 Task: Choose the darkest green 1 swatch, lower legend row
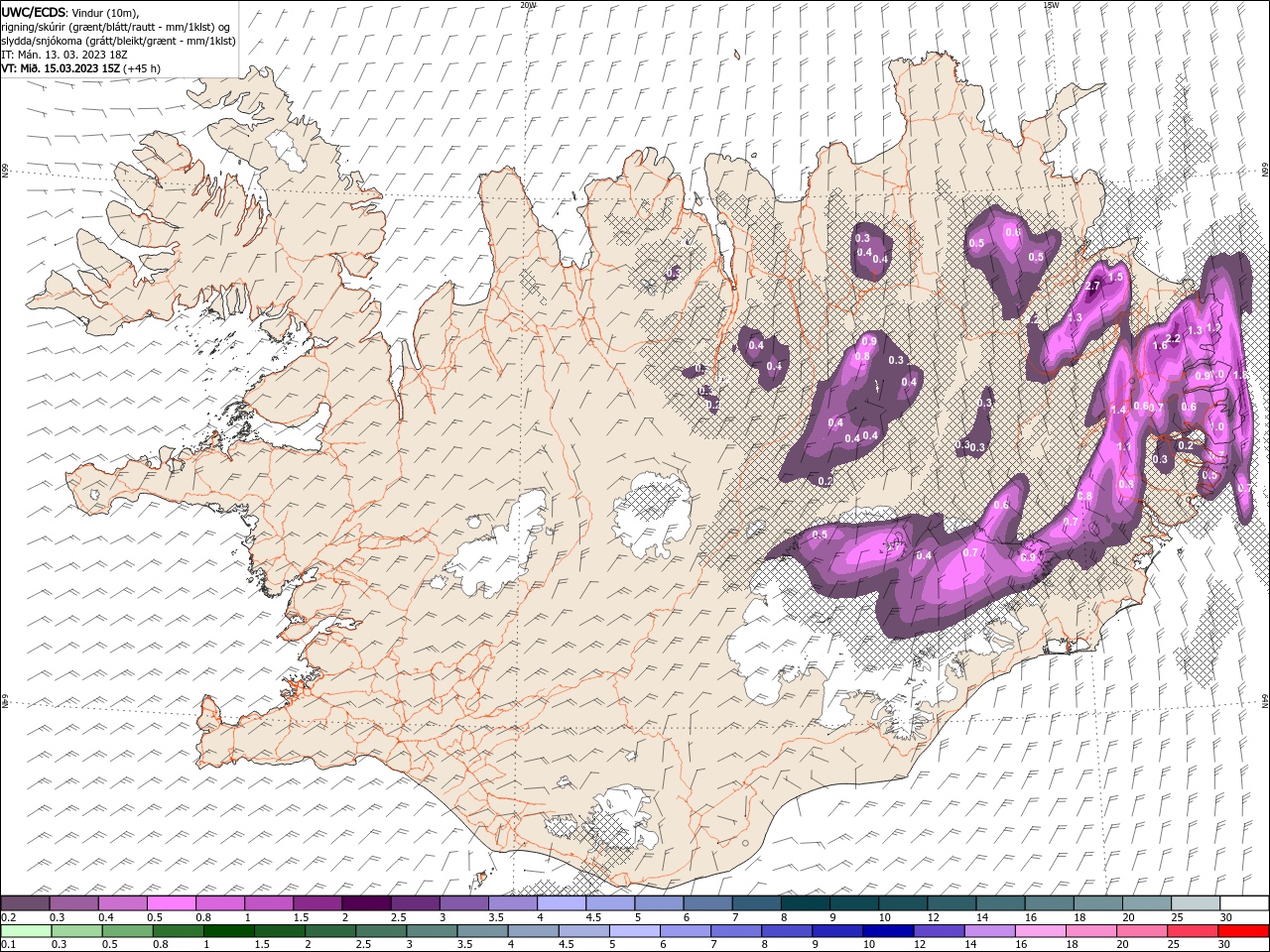pos(229,930)
